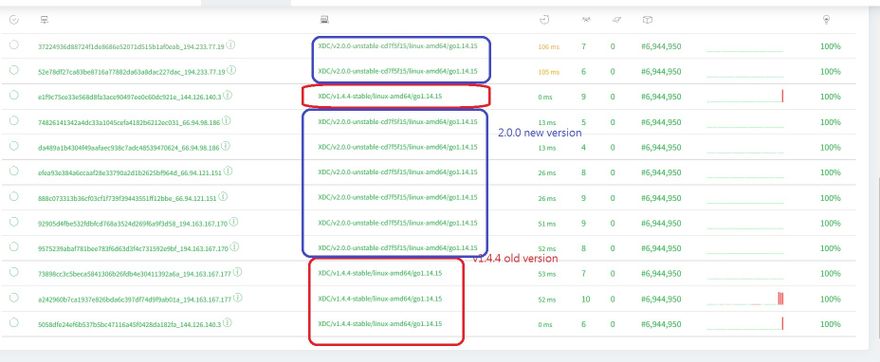This screenshot has height=362, width=880.
Task: Pin the node 52e78df27ca row
Action: point(14,70)
